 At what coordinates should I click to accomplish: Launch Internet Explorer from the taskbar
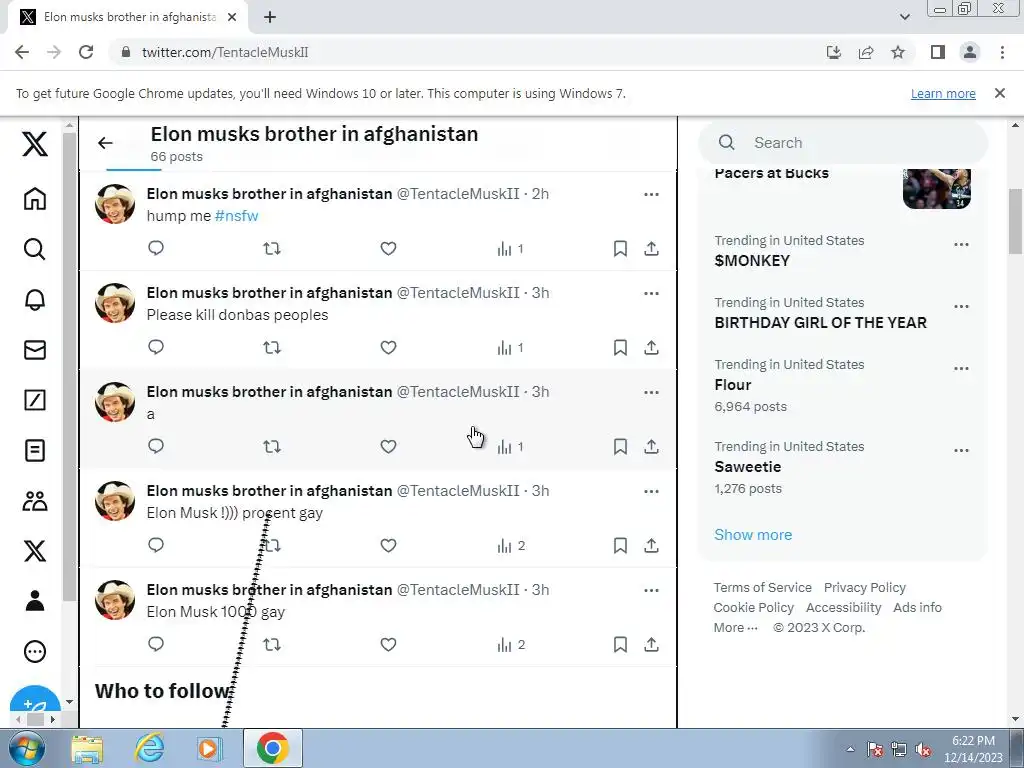pos(150,748)
